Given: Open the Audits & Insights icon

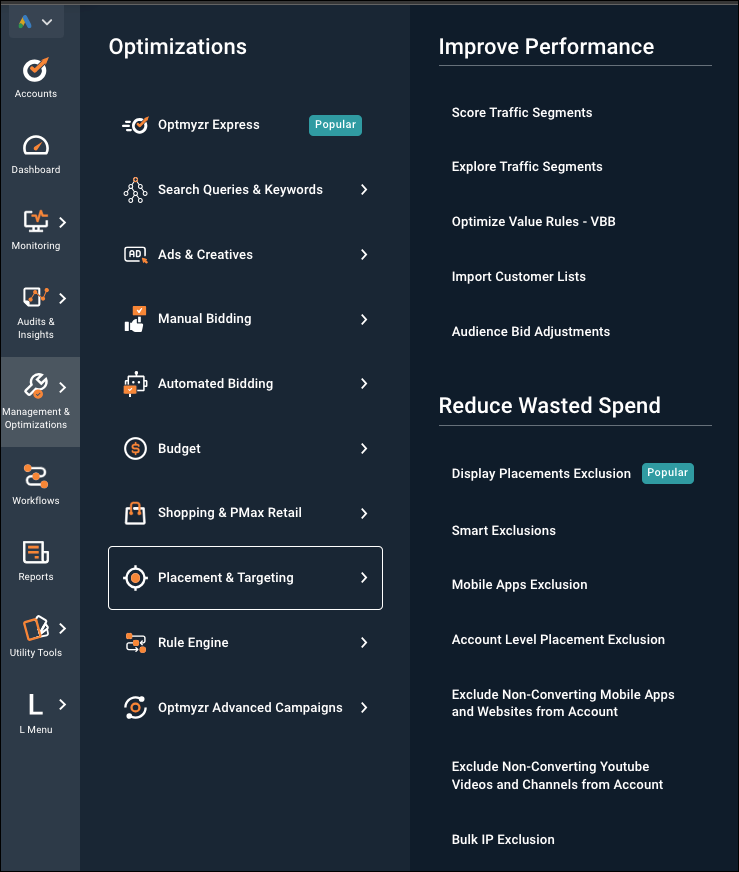Looking at the screenshot, I should (36, 297).
